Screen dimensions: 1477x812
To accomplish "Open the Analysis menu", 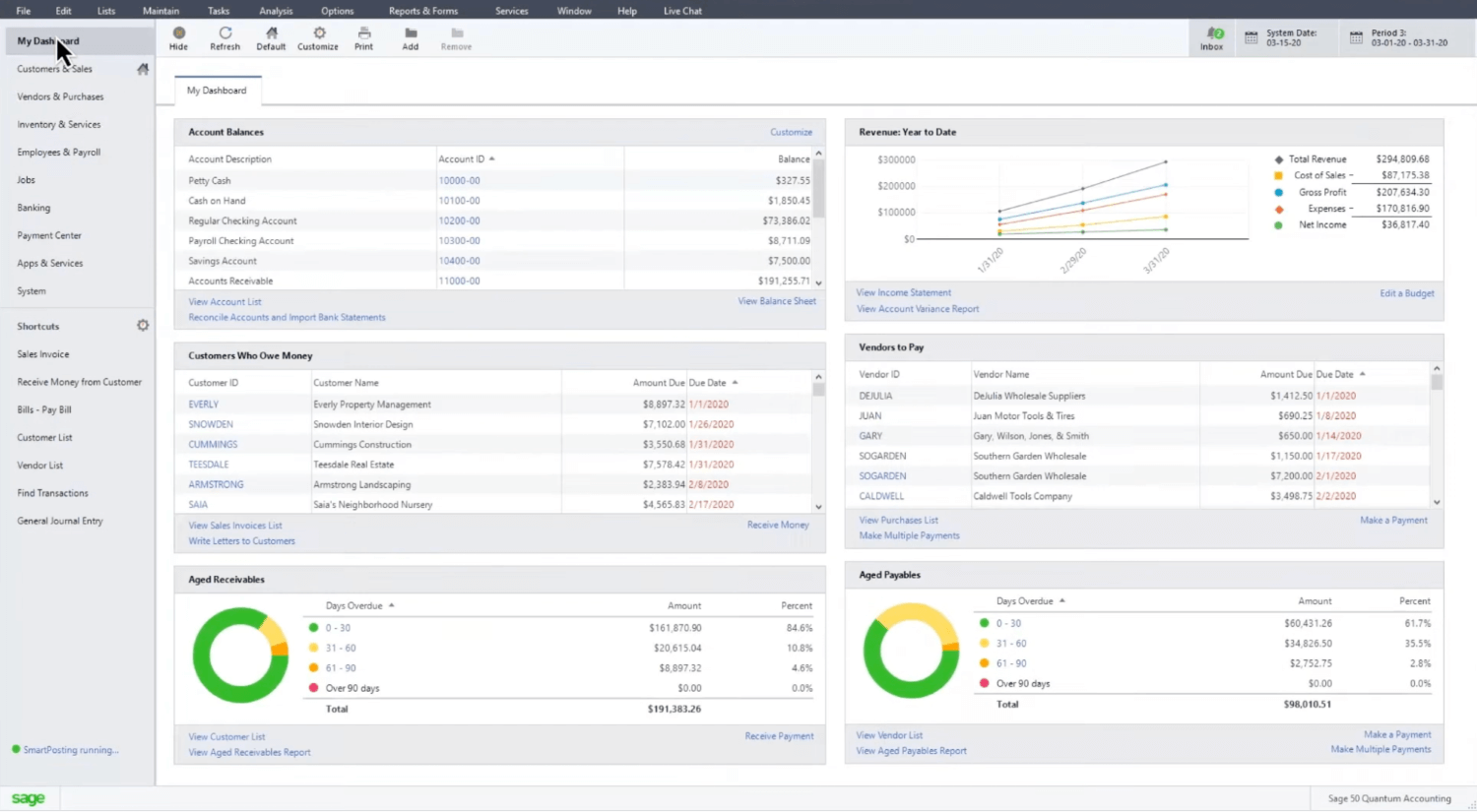I will tap(276, 11).
